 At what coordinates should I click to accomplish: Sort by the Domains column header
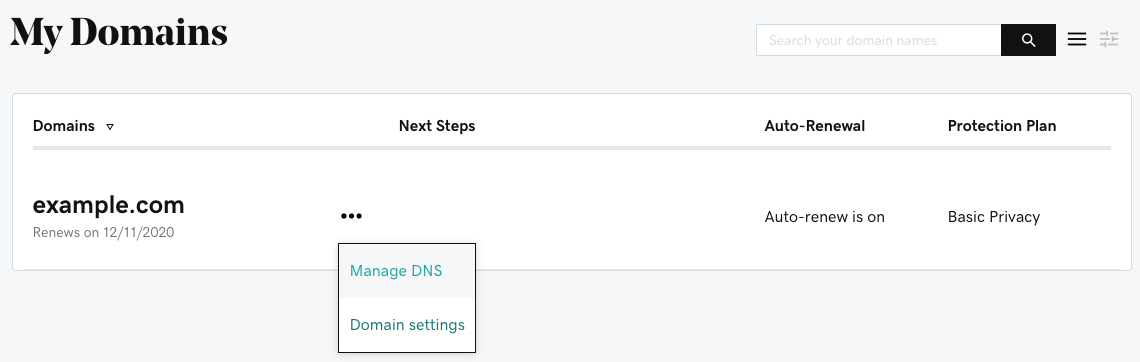point(64,126)
